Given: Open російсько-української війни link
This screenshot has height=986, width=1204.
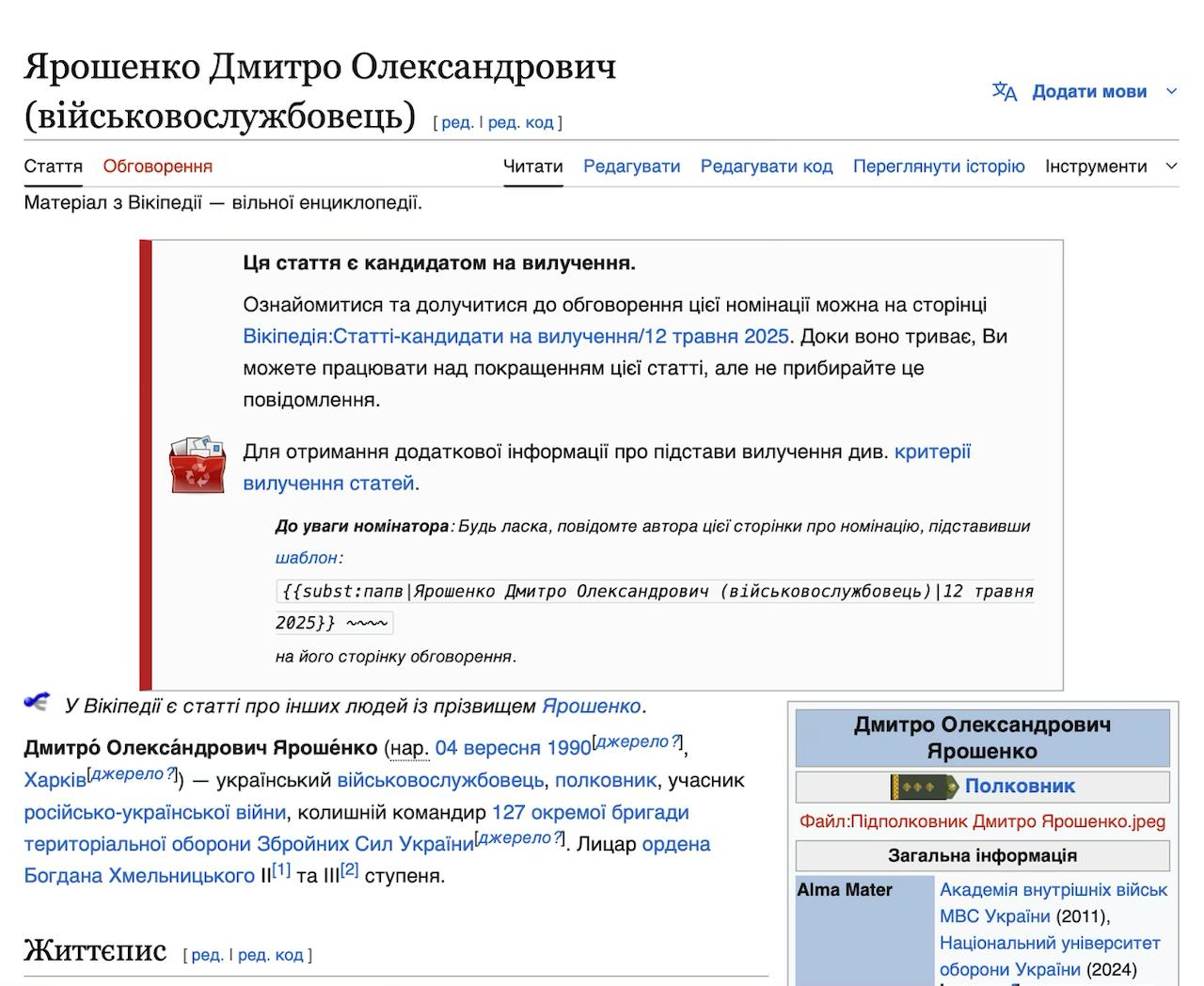Looking at the screenshot, I should tap(155, 812).
